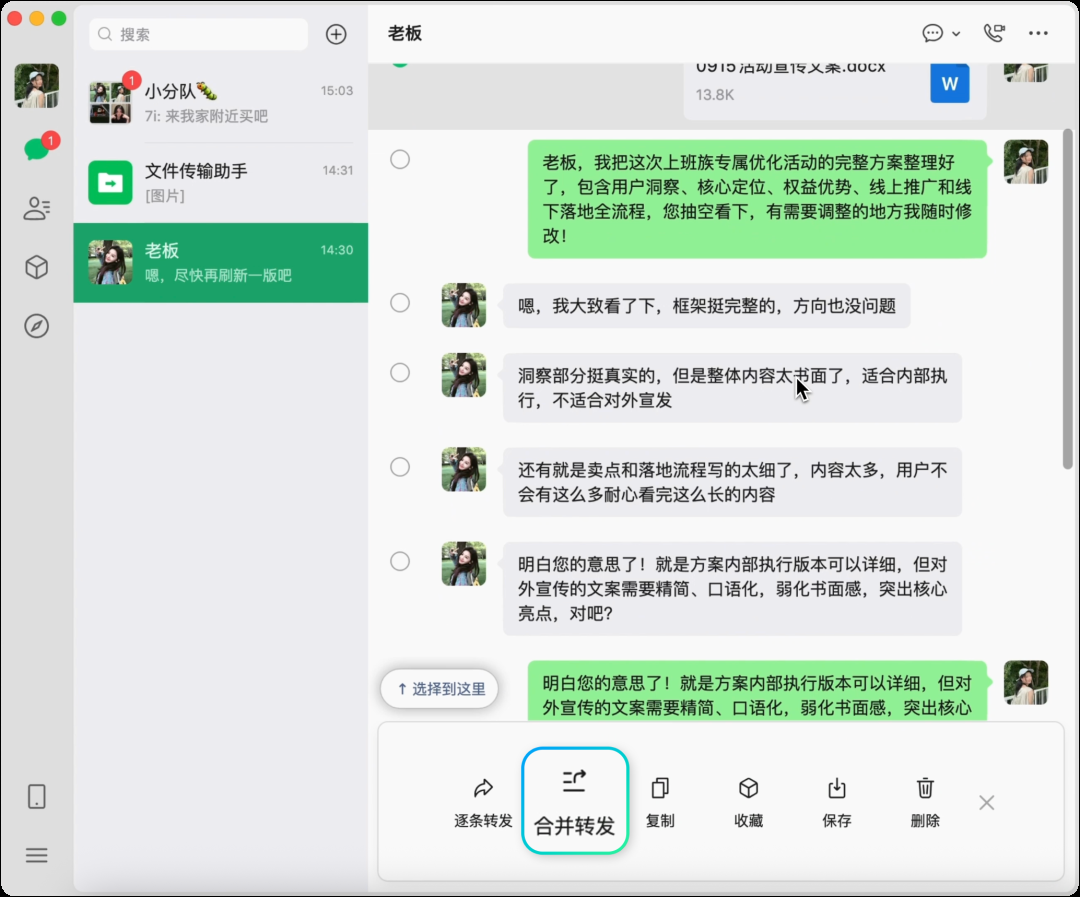Click the 14:30 timestamp of the 老板 chat

337,250
